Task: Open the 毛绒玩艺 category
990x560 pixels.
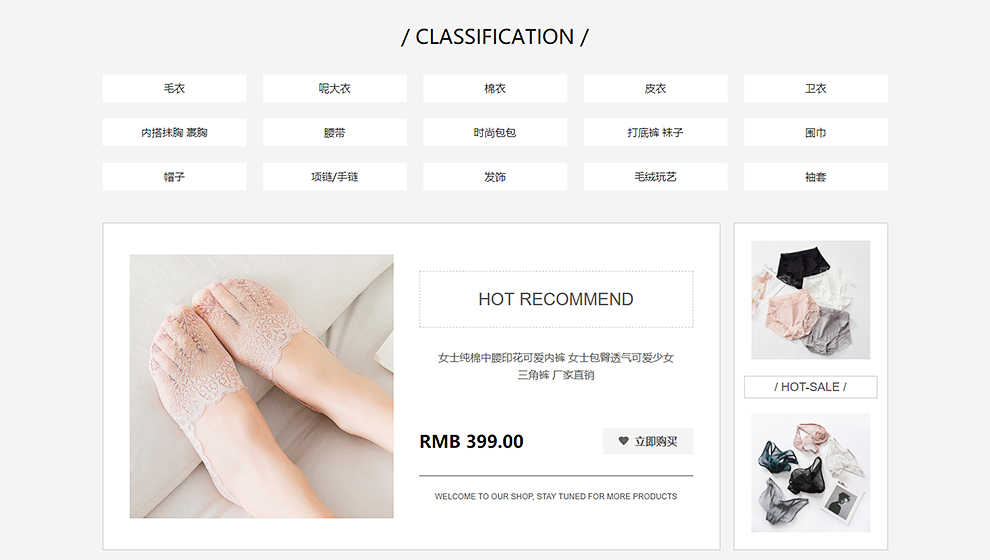Action: [655, 177]
